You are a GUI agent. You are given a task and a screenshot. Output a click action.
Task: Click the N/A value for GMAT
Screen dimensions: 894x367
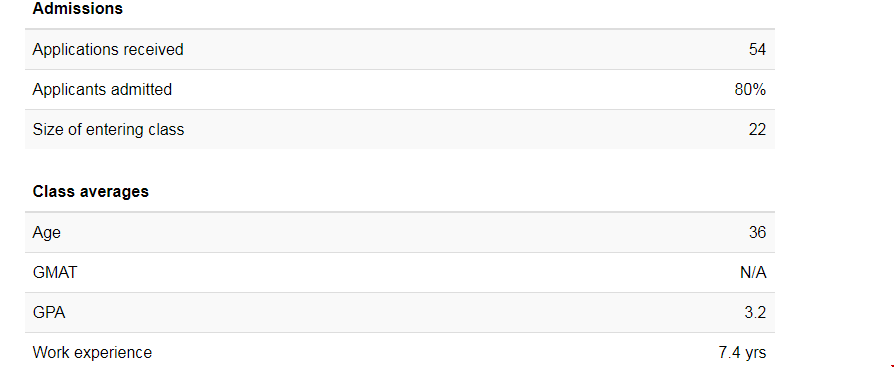753,272
